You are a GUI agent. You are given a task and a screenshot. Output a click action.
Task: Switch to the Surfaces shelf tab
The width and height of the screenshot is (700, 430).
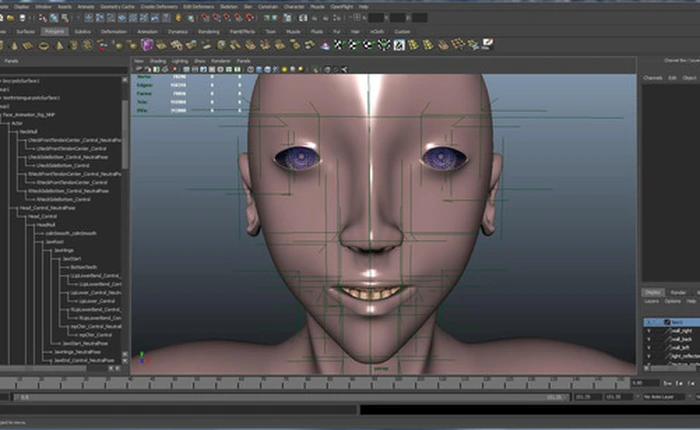pos(25,32)
